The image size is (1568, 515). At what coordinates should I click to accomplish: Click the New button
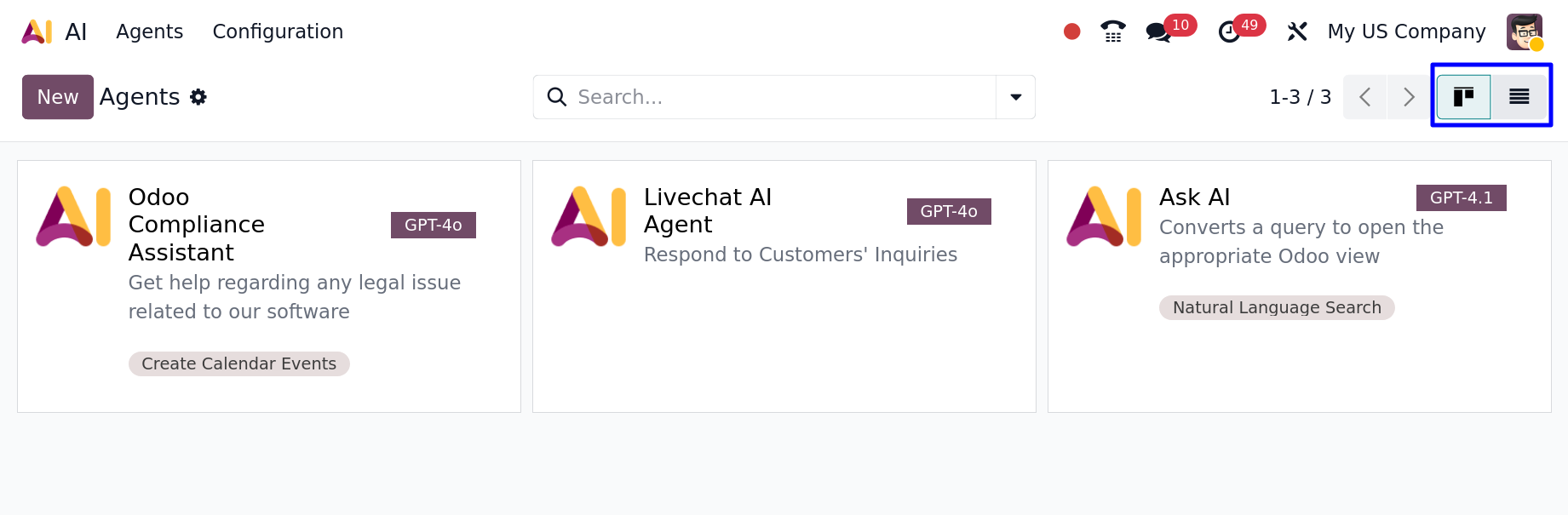57,97
